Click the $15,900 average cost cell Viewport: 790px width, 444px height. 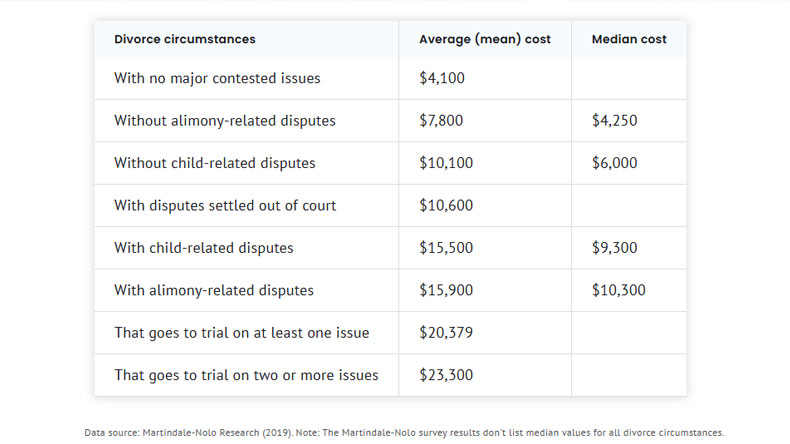click(x=446, y=291)
